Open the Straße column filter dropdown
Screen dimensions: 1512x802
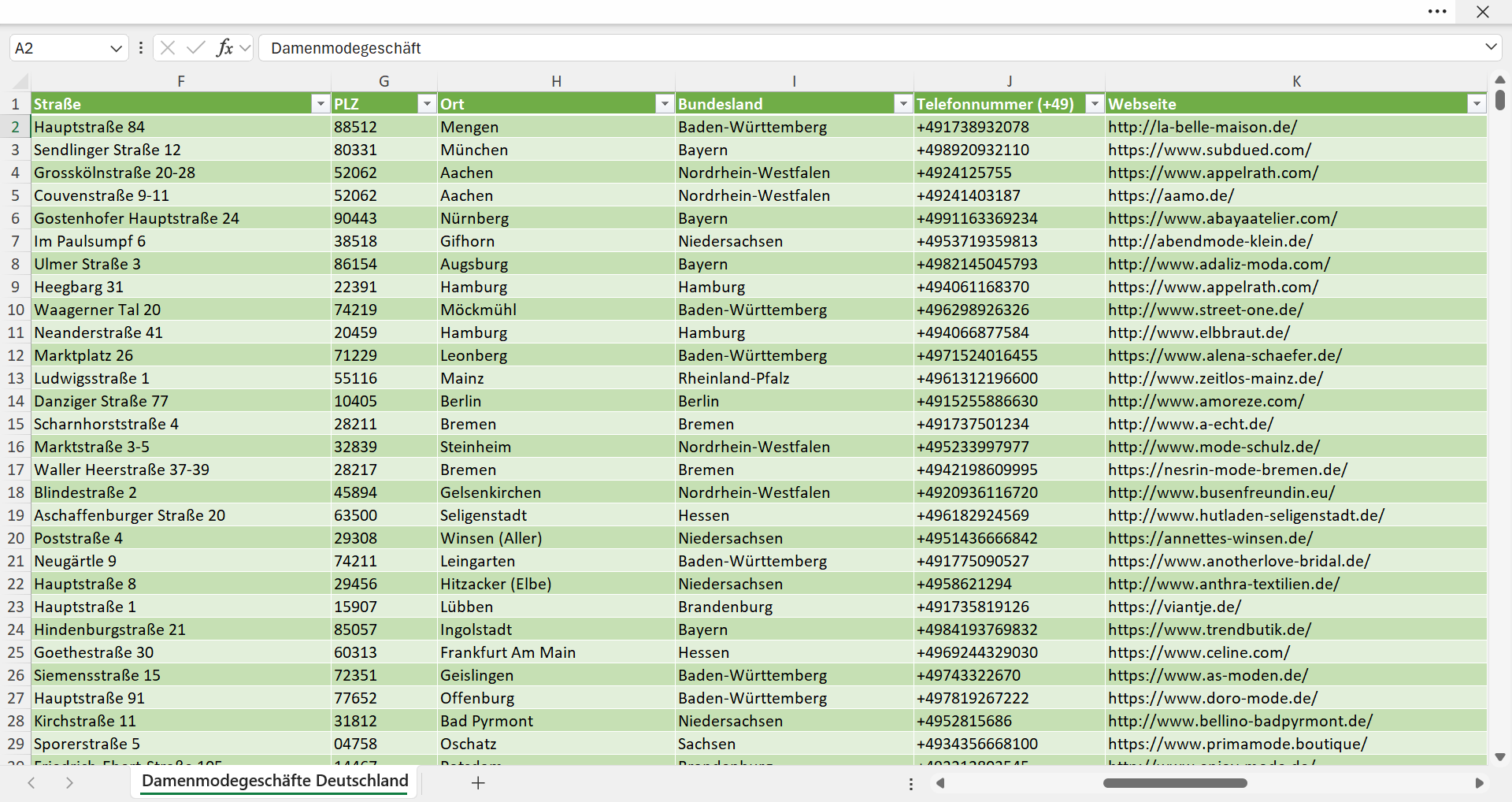[320, 104]
